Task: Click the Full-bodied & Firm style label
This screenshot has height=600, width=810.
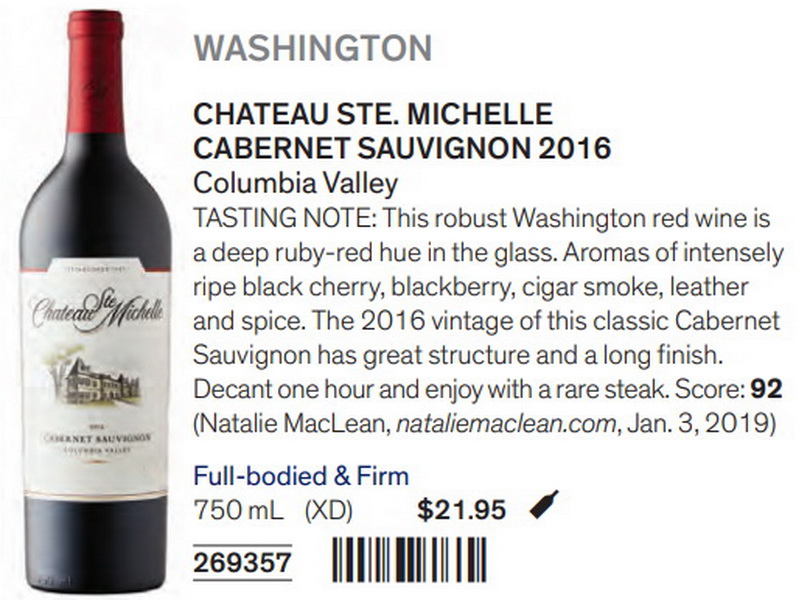Action: click(301, 476)
